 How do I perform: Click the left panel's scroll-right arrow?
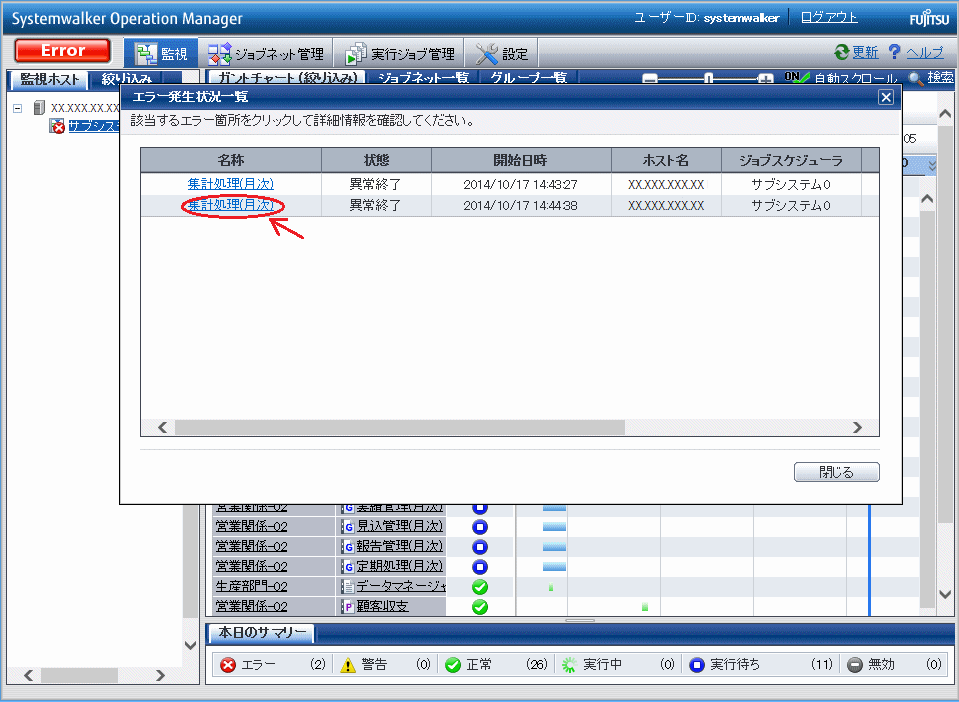160,675
